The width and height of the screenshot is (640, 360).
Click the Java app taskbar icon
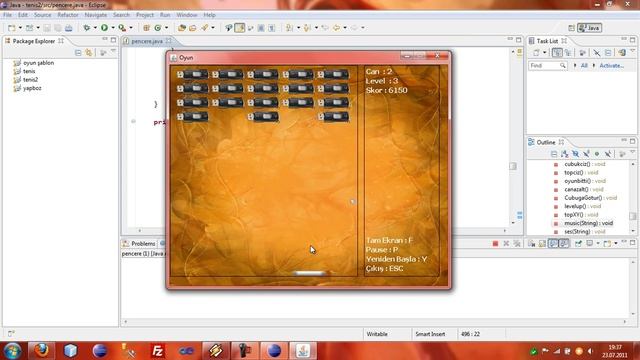[303, 351]
